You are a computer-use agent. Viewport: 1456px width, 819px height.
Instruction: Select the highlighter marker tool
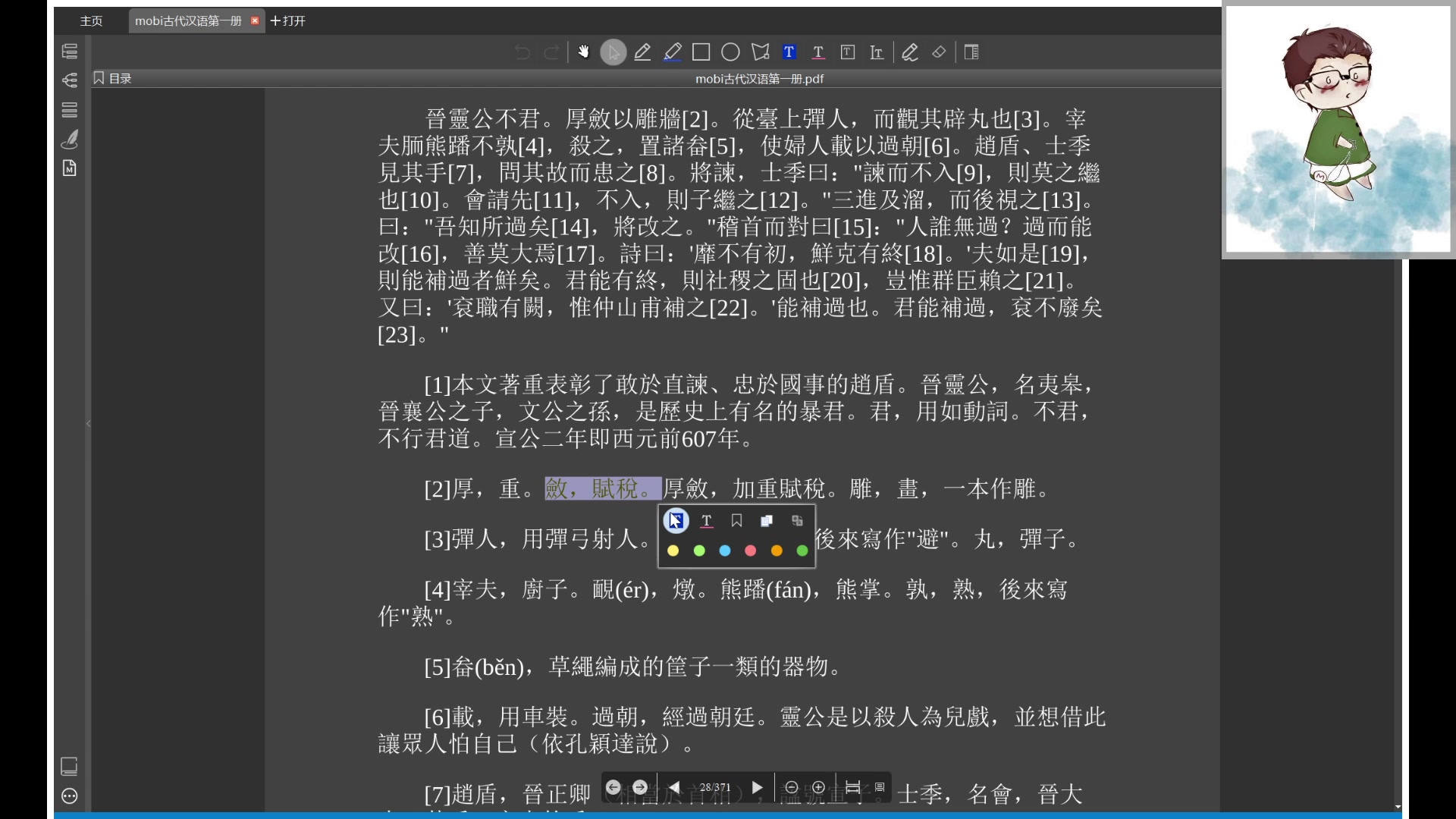point(672,52)
